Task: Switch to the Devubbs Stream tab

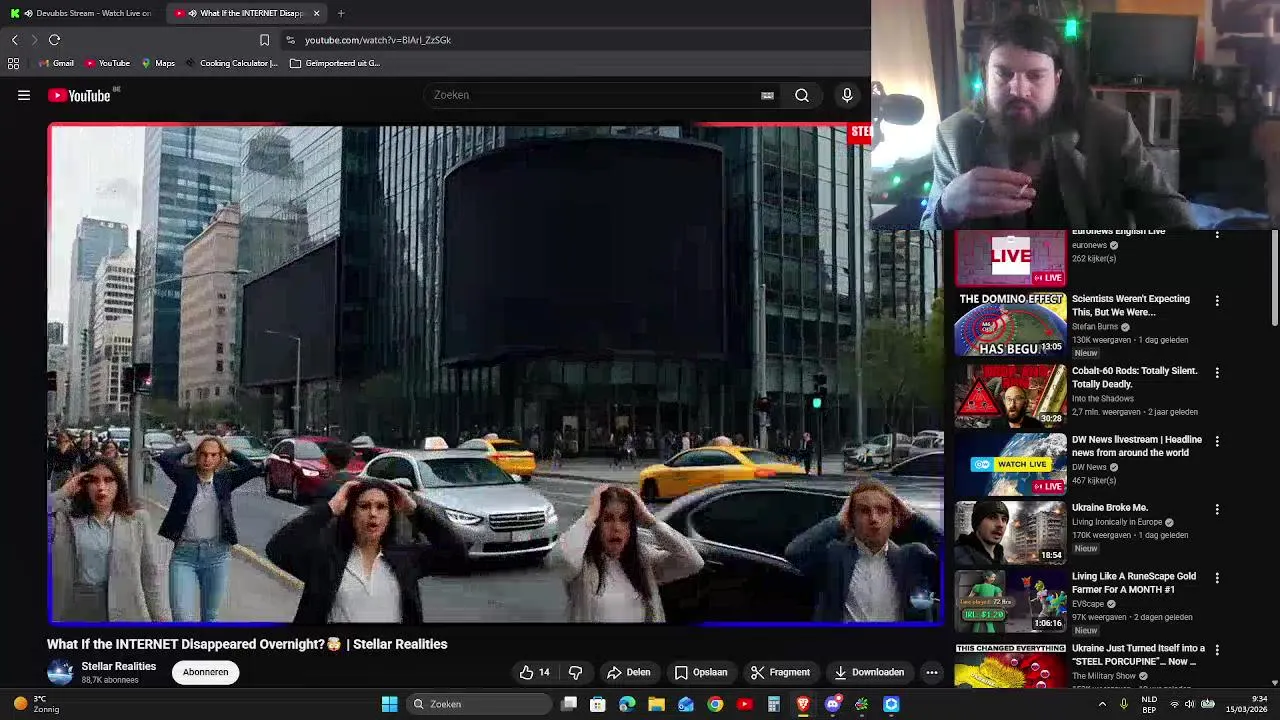Action: 84,13
